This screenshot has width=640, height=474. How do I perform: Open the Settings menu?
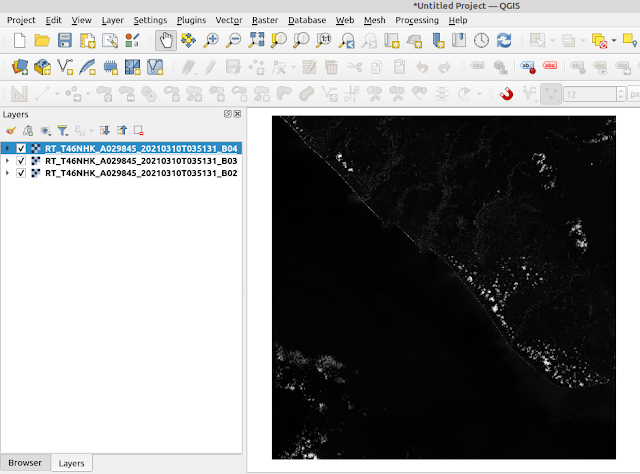[150, 20]
